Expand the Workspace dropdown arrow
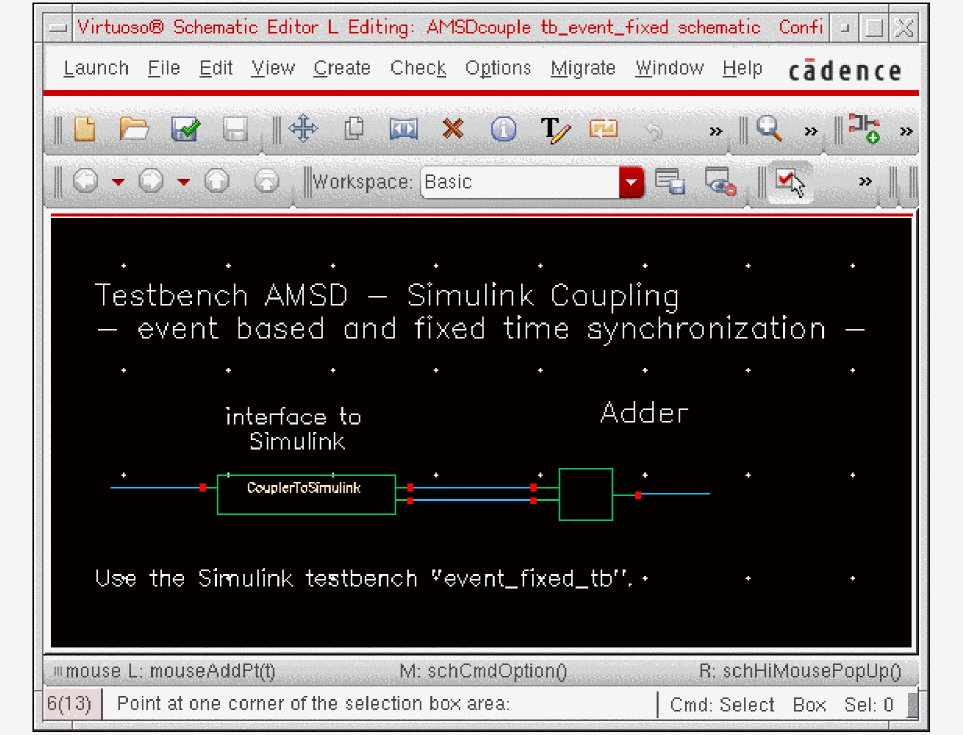963x735 pixels. point(631,182)
